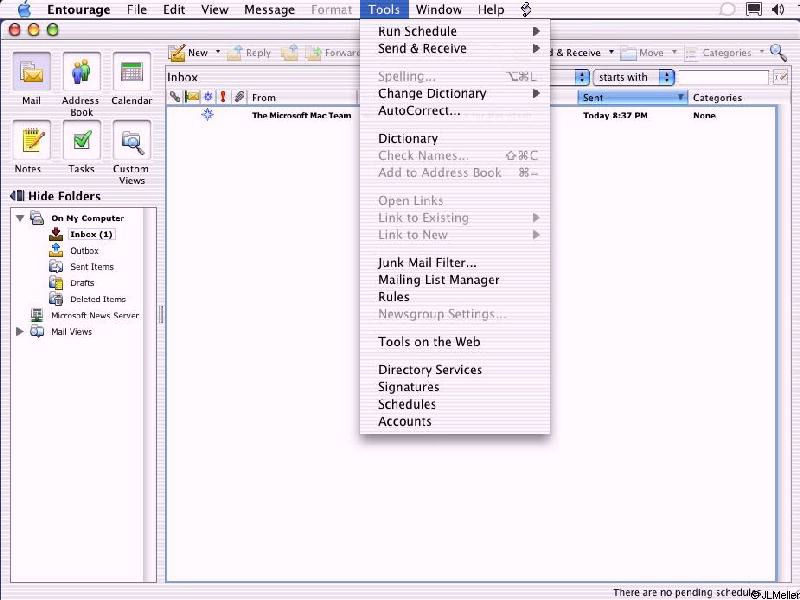Choose Tools on the Web
The width and height of the screenshot is (800, 600).
click(455, 342)
